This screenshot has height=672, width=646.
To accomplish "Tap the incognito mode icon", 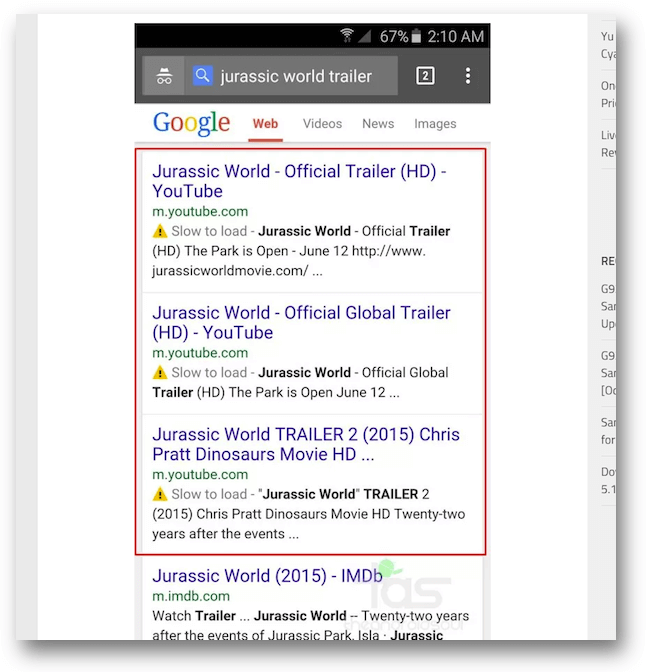I will click(164, 76).
